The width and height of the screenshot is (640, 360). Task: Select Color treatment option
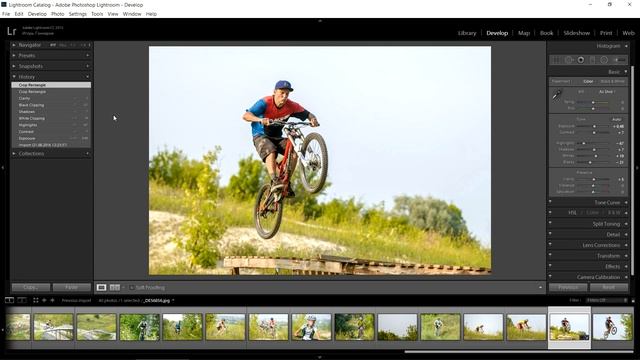tap(588, 81)
